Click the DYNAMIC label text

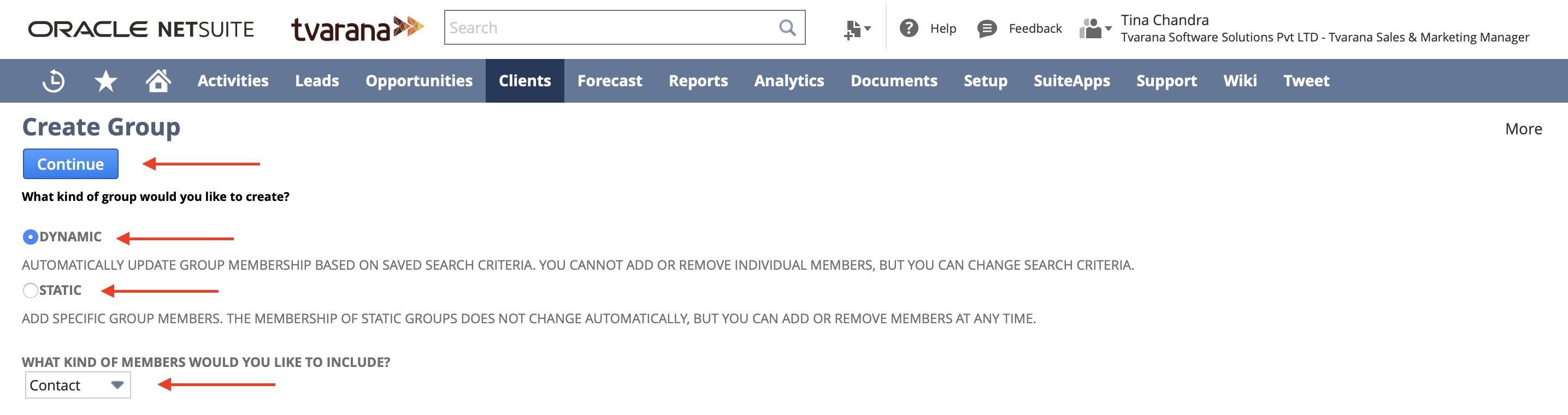click(x=70, y=236)
